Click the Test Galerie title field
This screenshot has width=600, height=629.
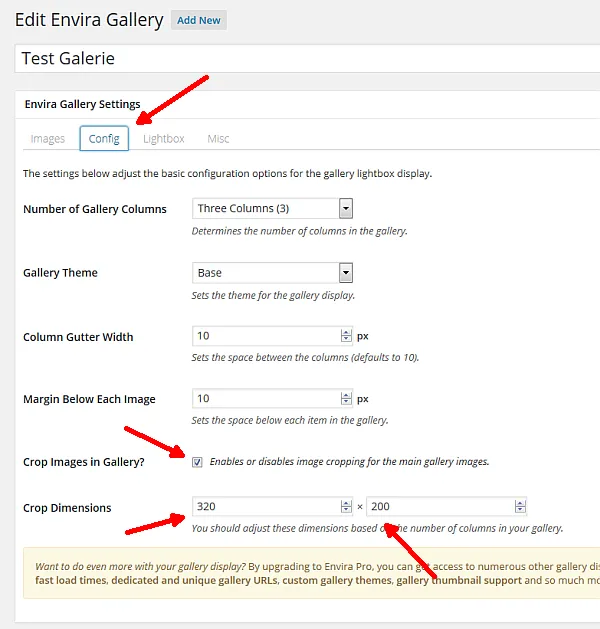click(x=307, y=59)
